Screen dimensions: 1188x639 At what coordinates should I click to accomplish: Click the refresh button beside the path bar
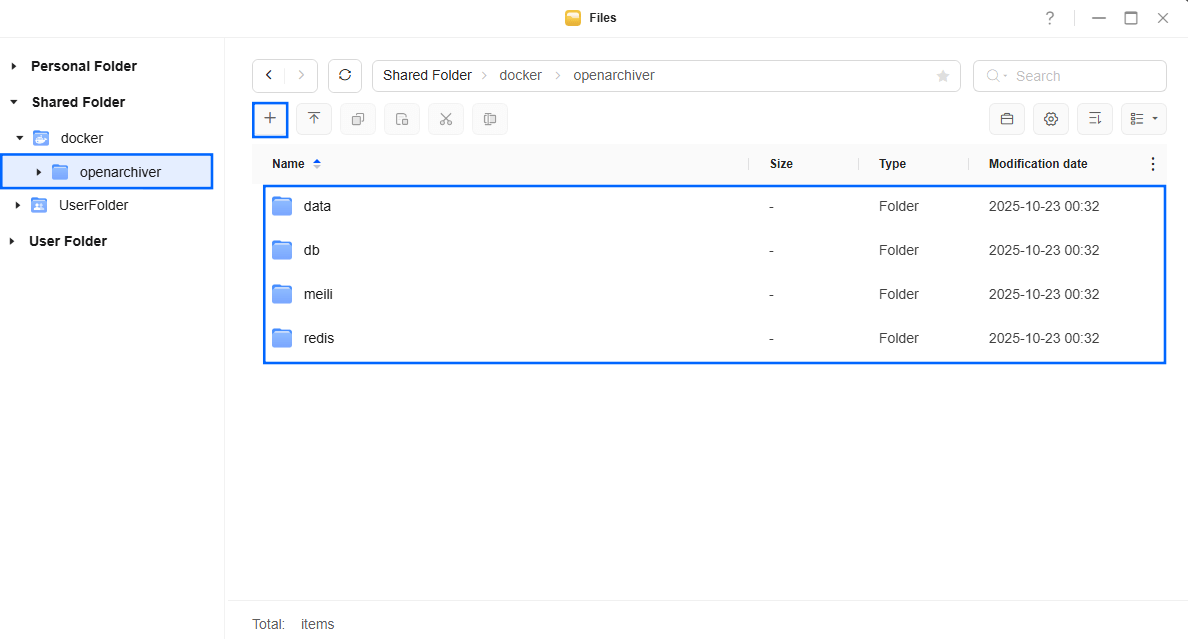point(345,76)
